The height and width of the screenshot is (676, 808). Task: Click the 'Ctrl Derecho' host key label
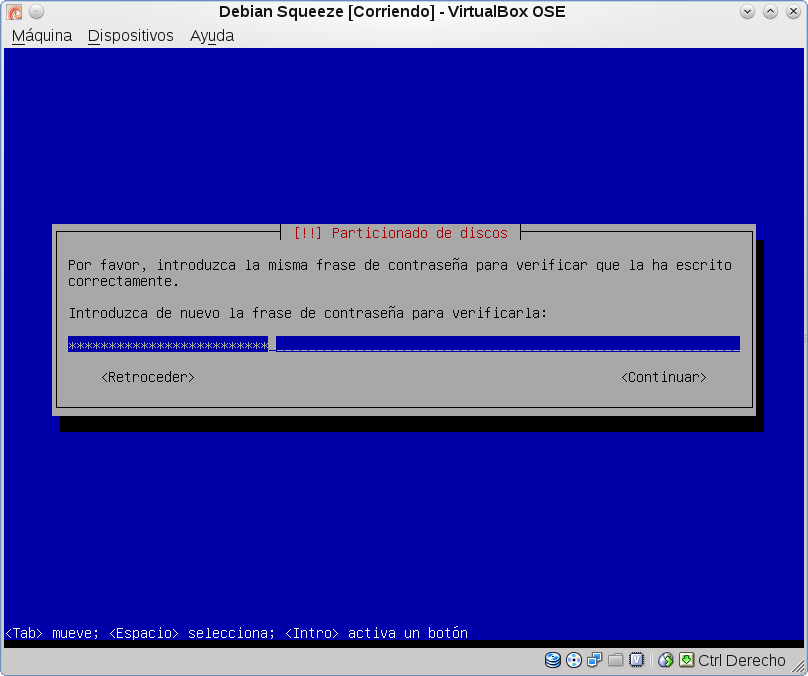click(x=742, y=661)
